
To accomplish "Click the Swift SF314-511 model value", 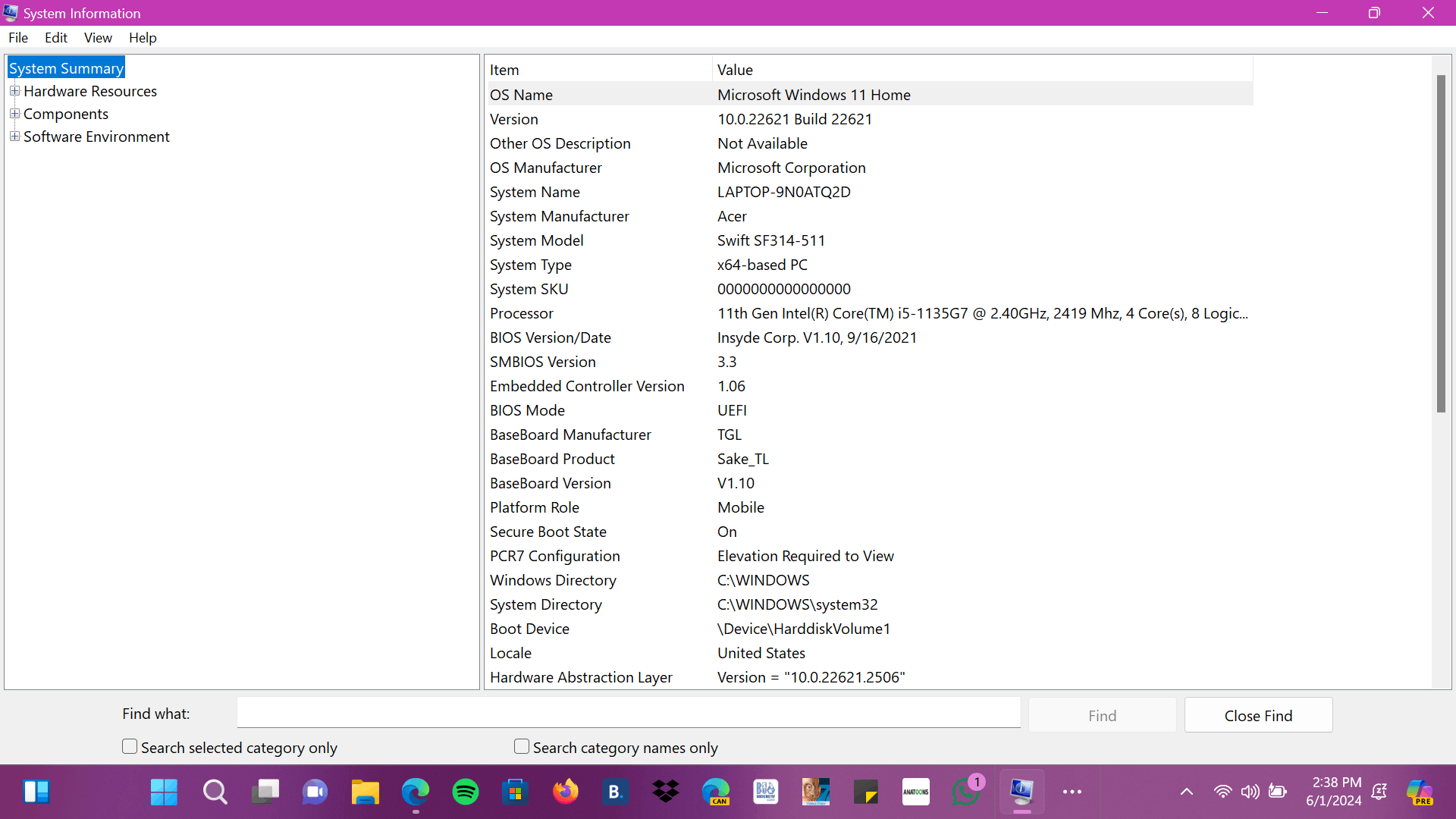I will point(771,240).
